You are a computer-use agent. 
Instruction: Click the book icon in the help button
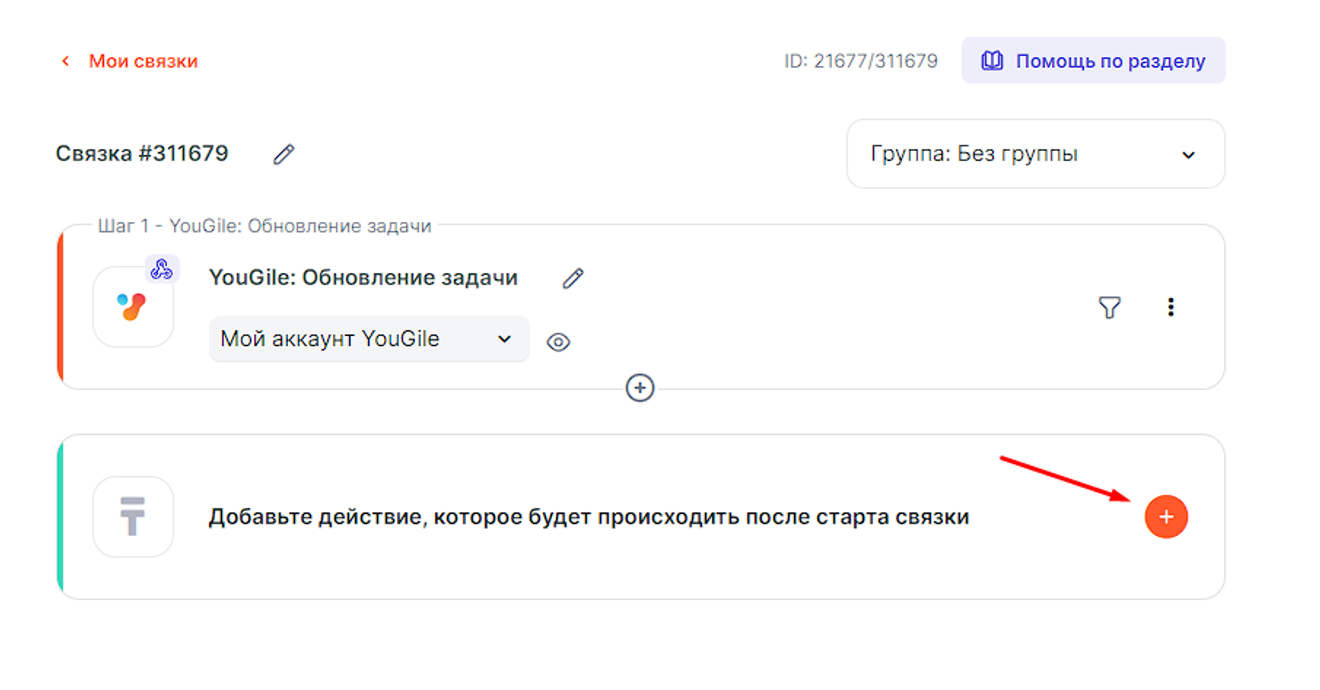[x=992, y=61]
